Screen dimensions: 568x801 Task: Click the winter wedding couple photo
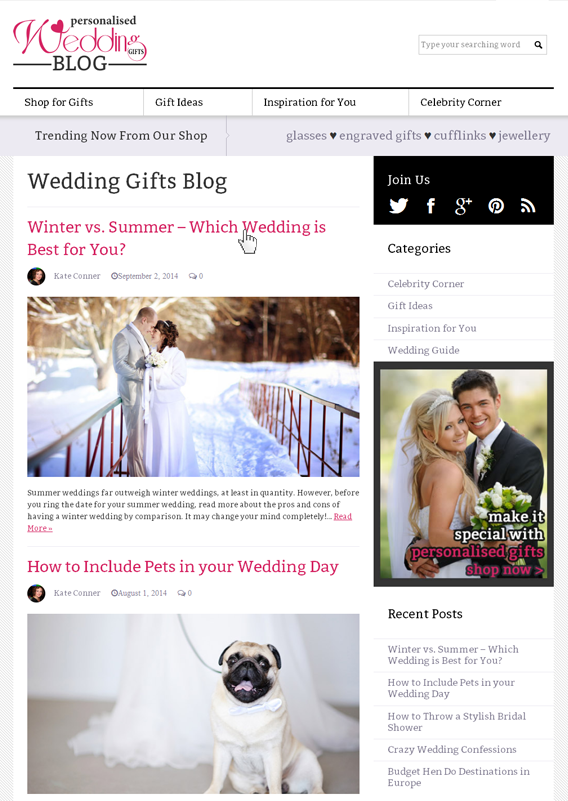tap(193, 387)
